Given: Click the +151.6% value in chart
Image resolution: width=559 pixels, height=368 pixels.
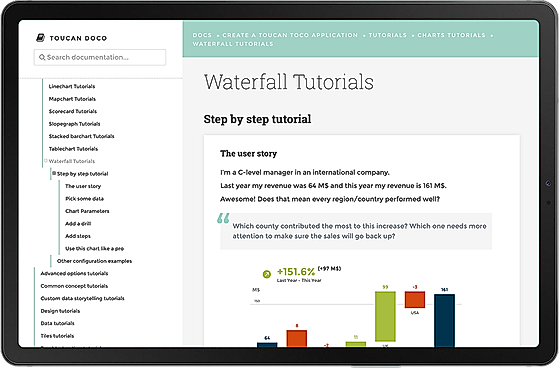Looking at the screenshot, I should [296, 272].
